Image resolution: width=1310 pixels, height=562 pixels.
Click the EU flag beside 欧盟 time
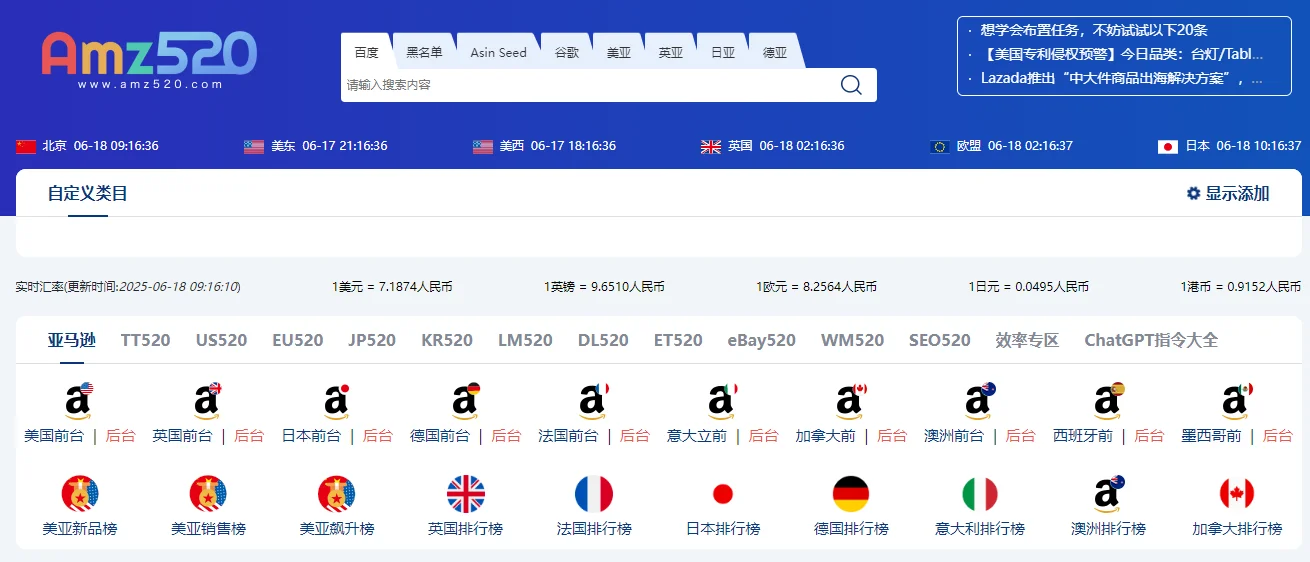[x=940, y=146]
